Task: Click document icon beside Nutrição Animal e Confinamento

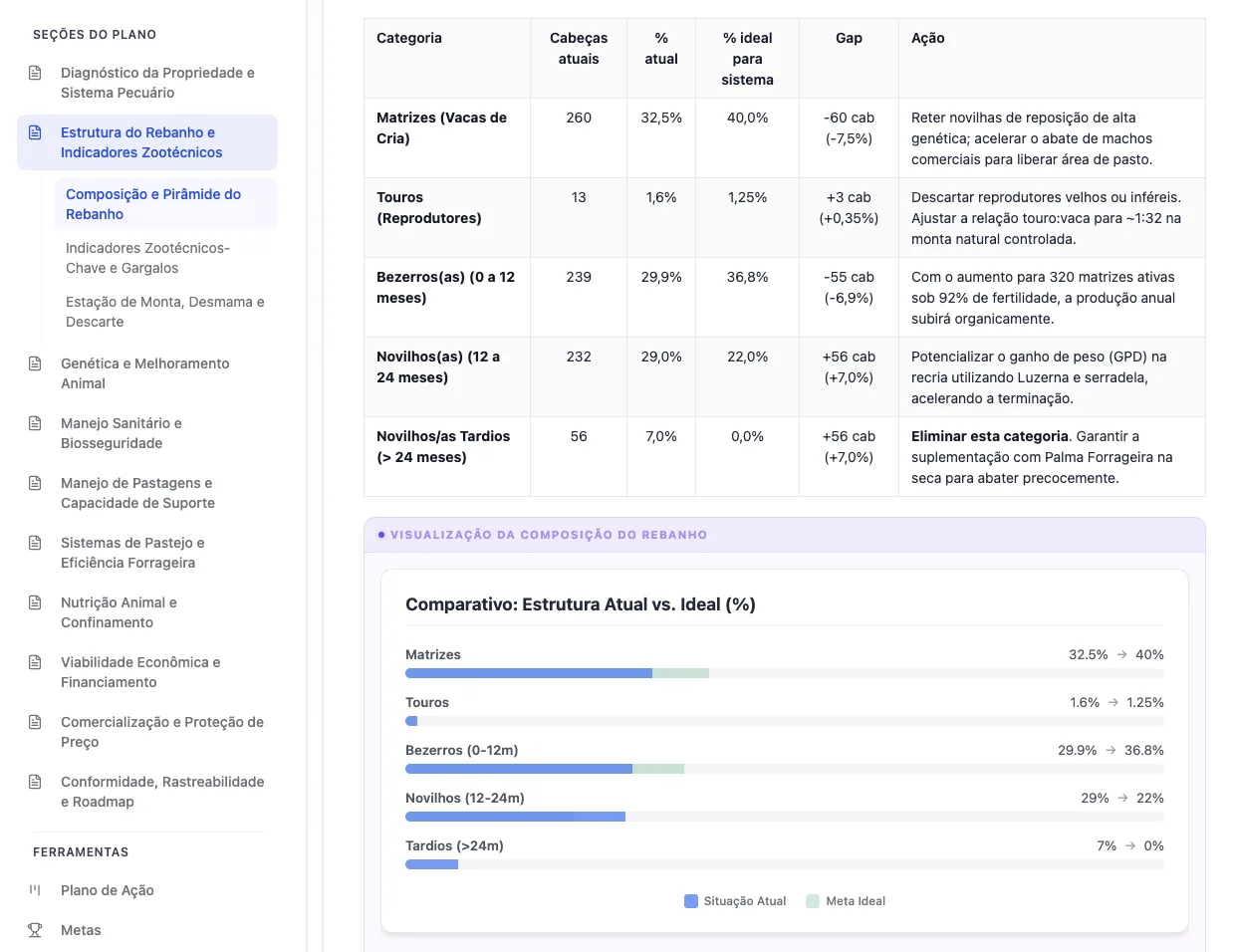Action: [35, 602]
